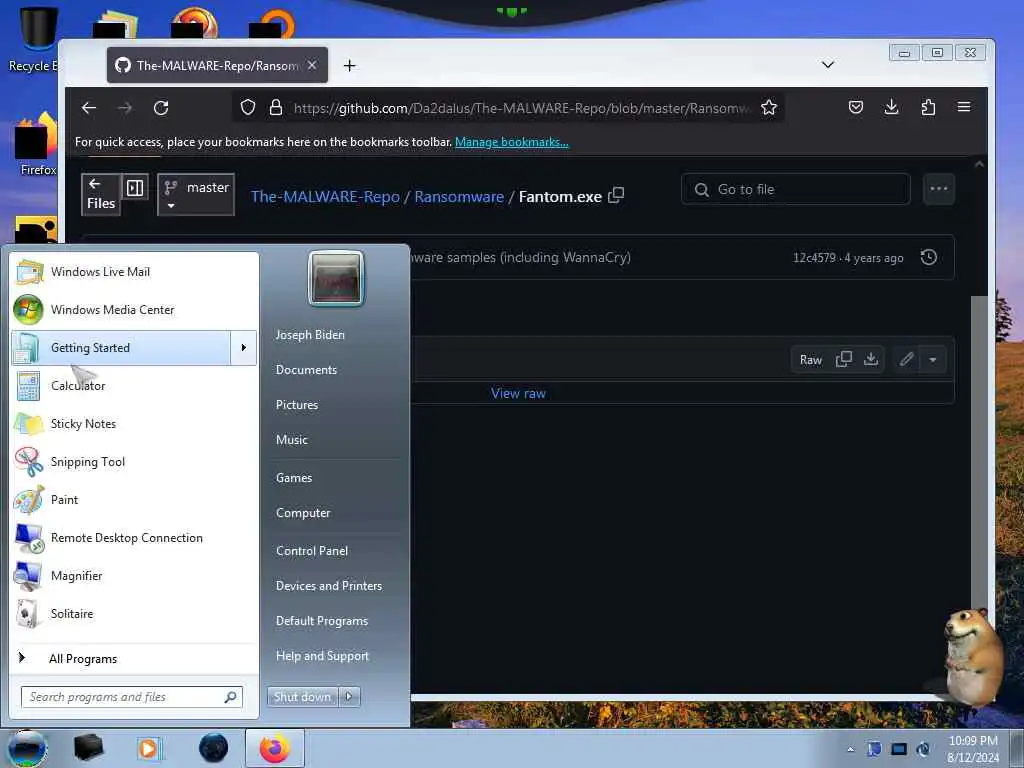Click the user account picture thumbnail
The image size is (1024, 768).
336,278
